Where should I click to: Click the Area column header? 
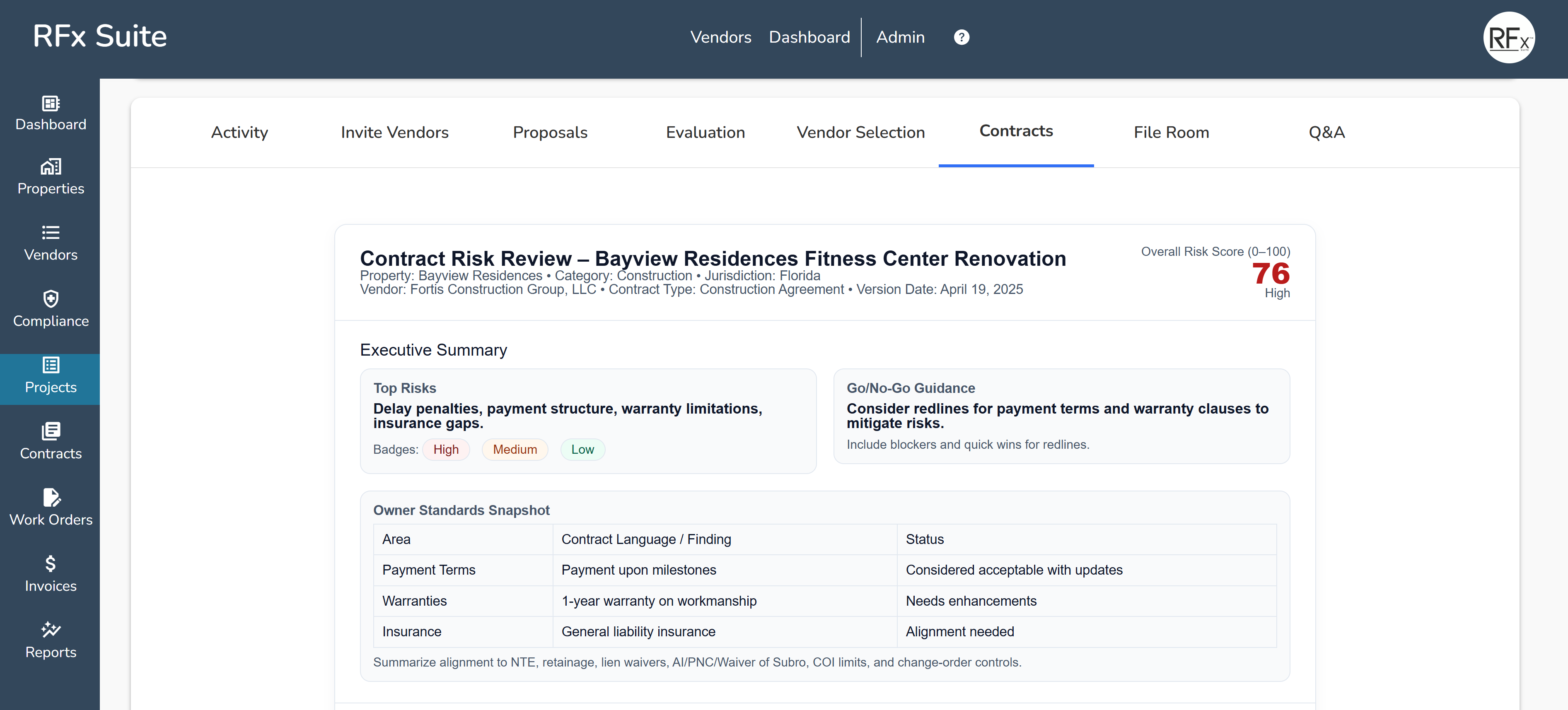(463, 540)
